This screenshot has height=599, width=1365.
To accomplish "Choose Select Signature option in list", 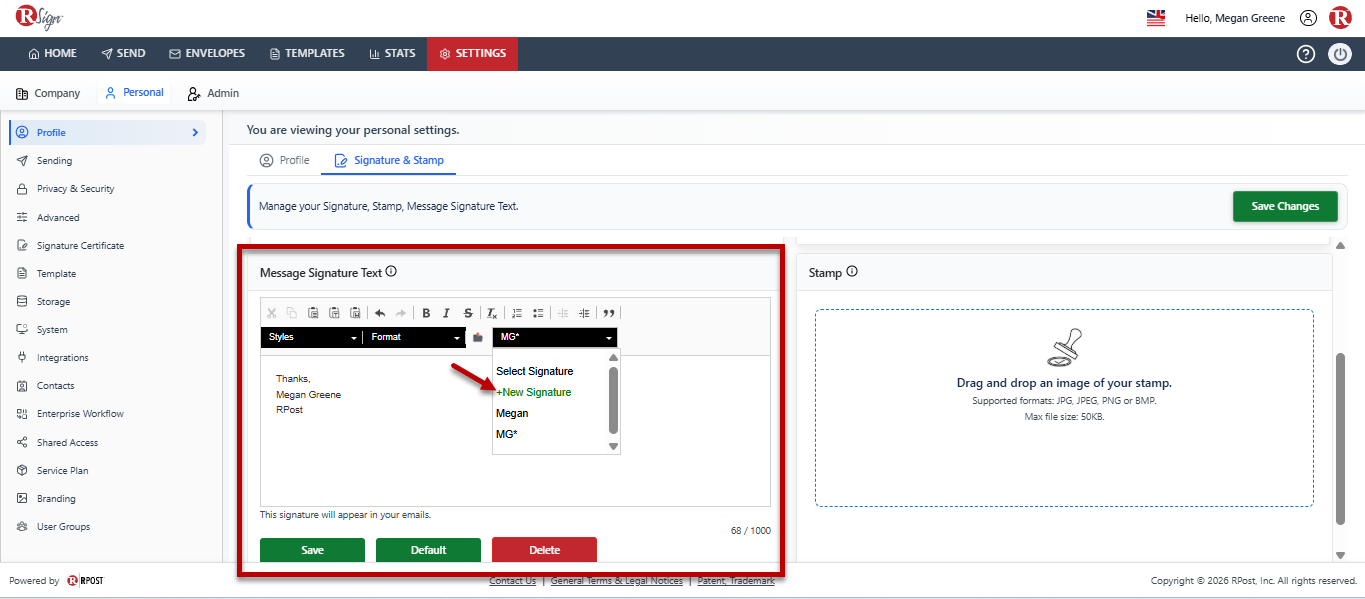I will point(535,371).
